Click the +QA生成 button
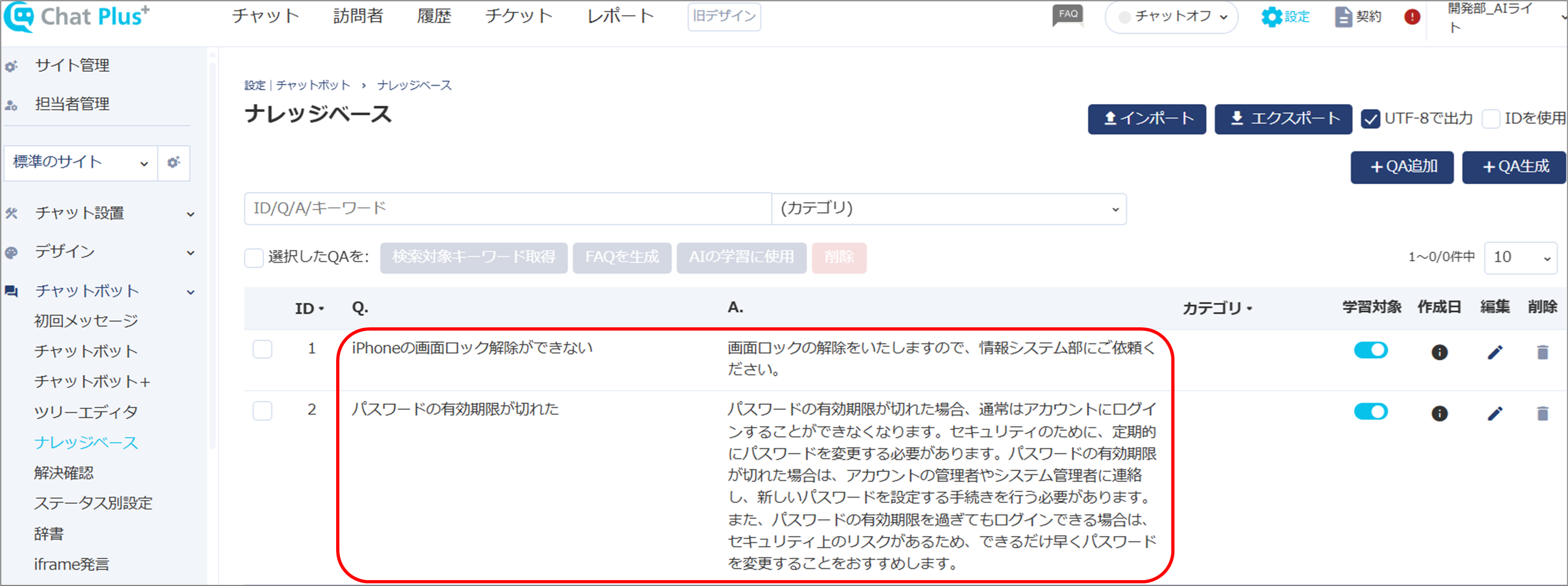 1514,167
